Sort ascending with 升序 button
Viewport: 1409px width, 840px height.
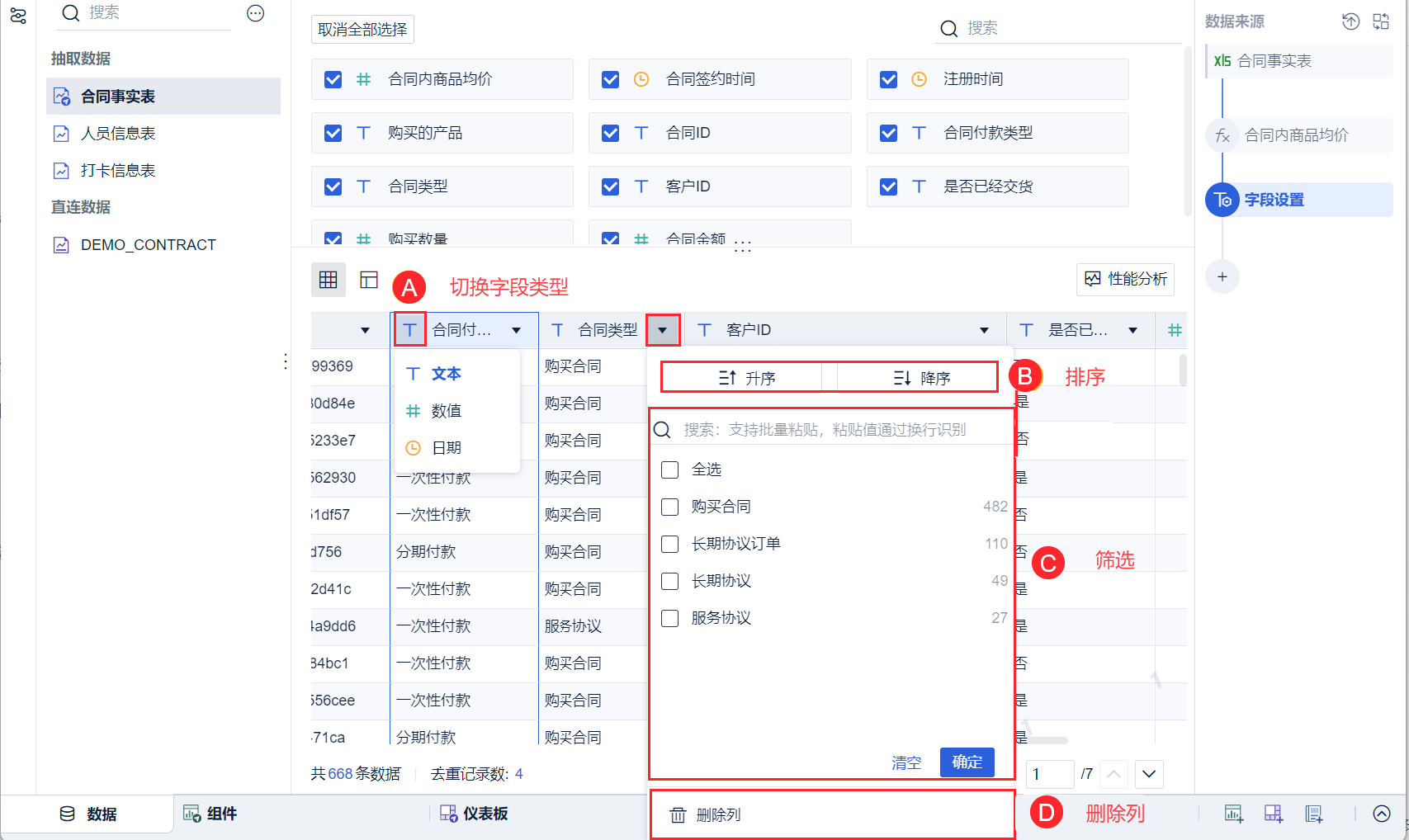coord(747,378)
